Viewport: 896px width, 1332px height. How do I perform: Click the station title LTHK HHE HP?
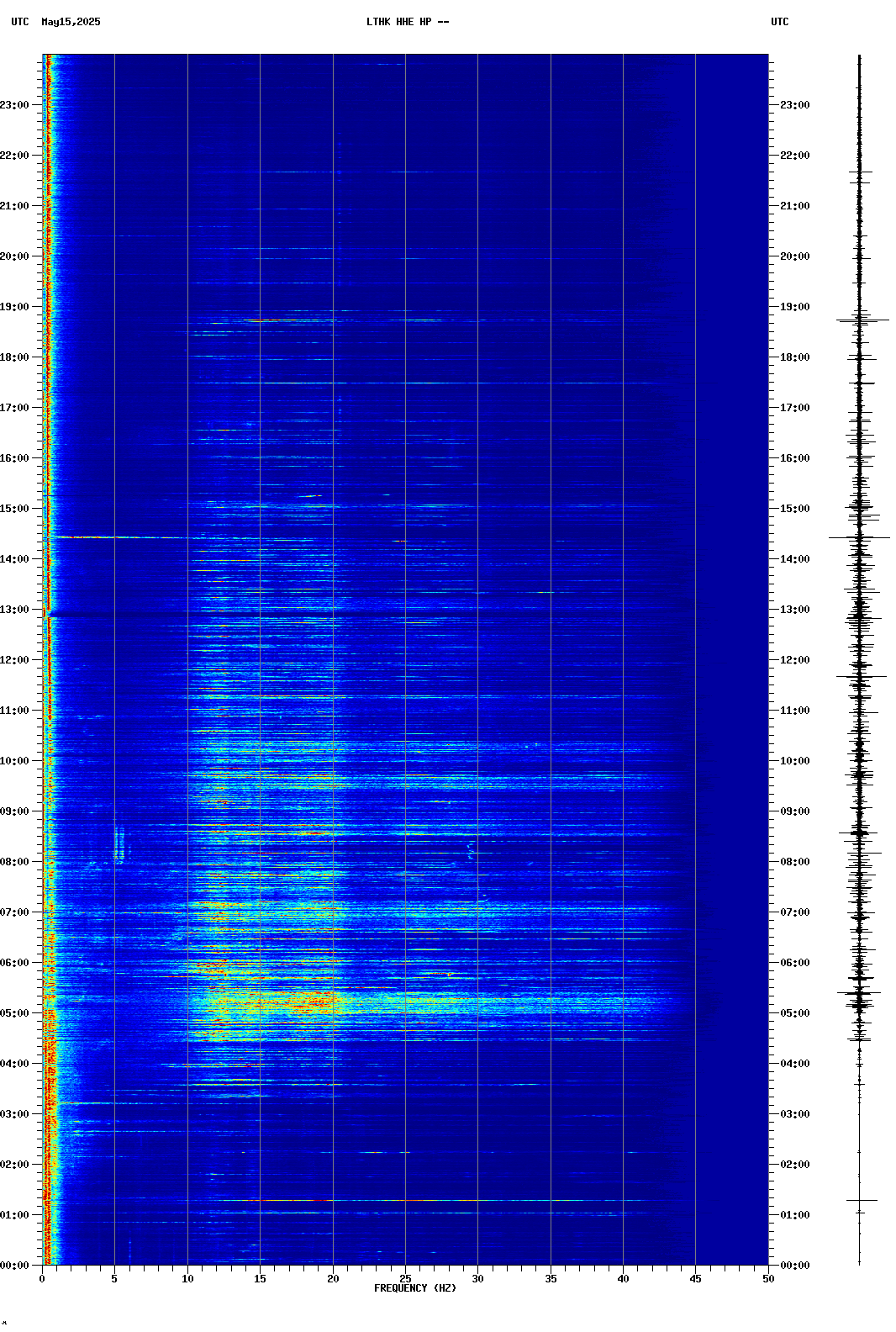[x=398, y=22]
